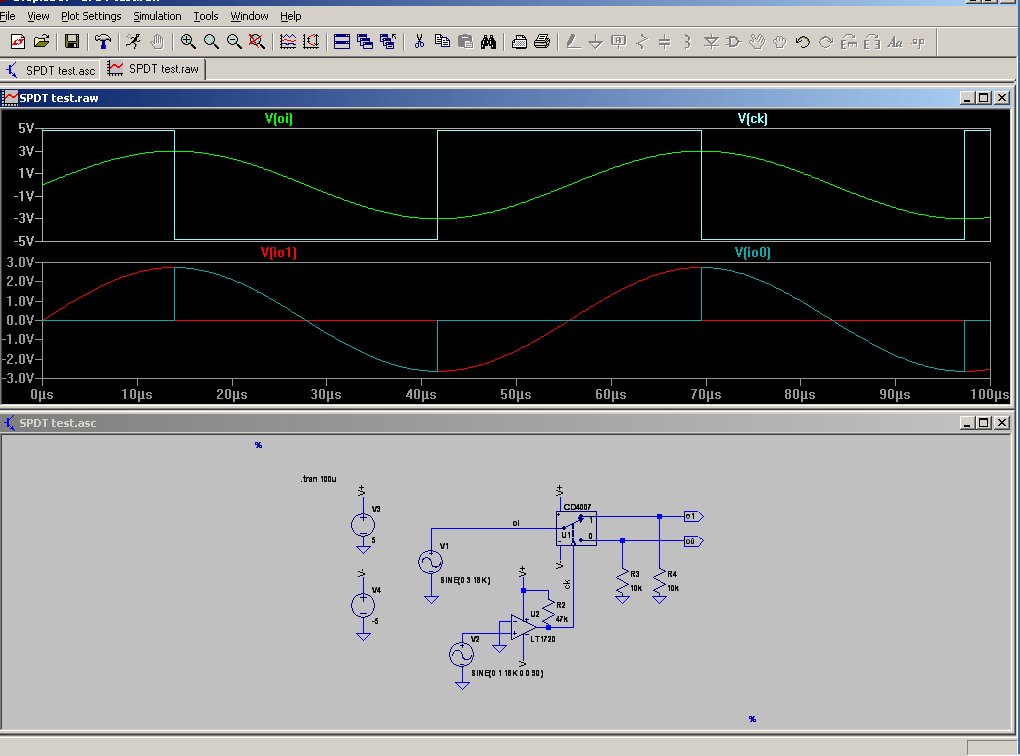
Task: Open the Plot Settings menu
Action: 91,16
